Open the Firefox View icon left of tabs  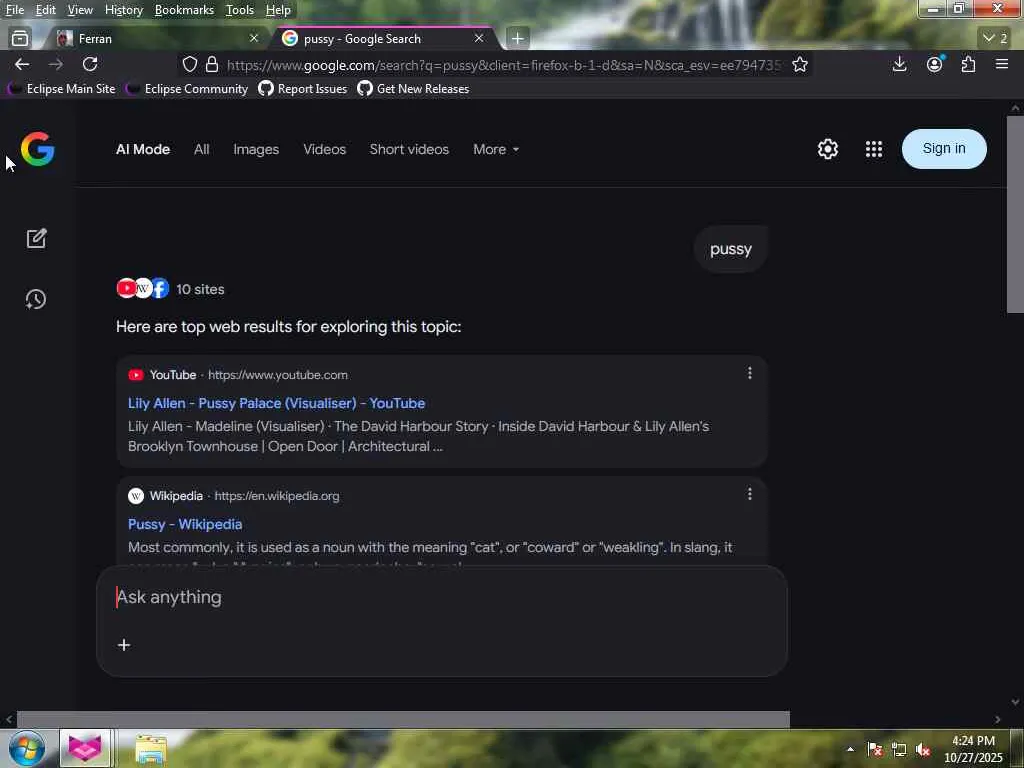point(20,39)
